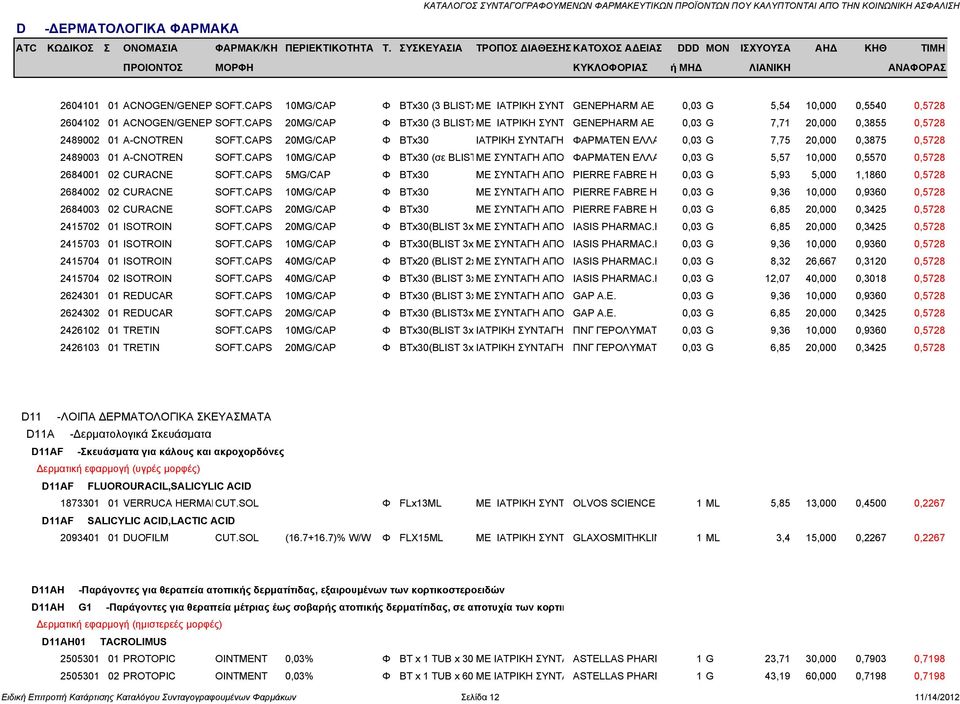Click the ΤΡΟΠΟΣ ΔΙΑΘΕΣΗΣ column header
Image resolution: width=960 pixels, height=704 pixels.
(523, 48)
